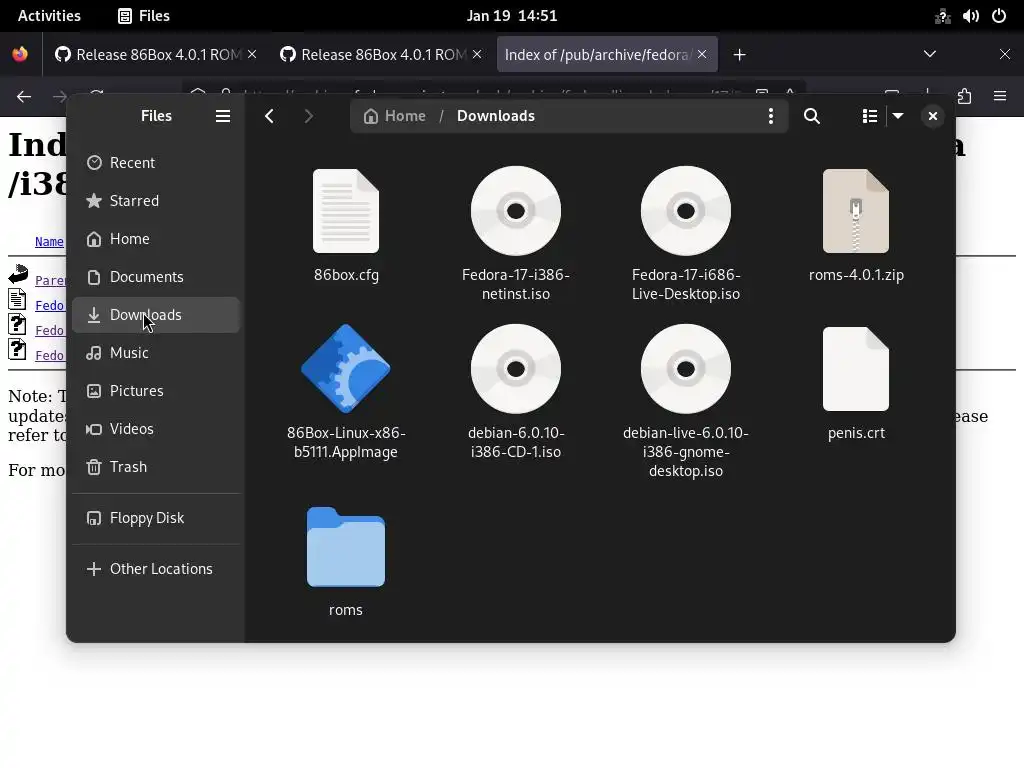The height and width of the screenshot is (768, 1024).
Task: Open Videos in the sidebar
Action: [x=156, y=429]
